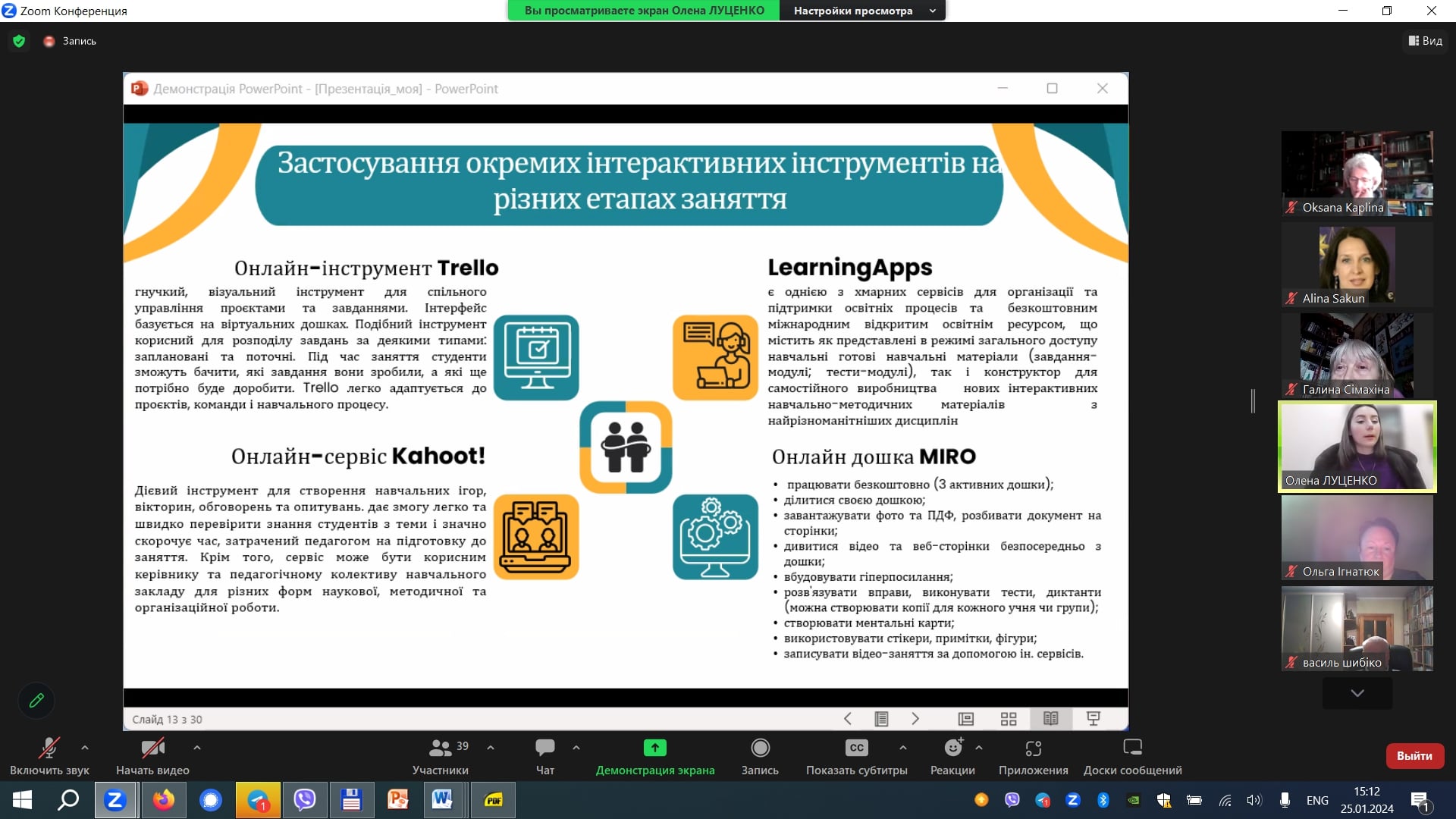Select Ольга Ігнатюк video thumbnail
This screenshot has height=819, width=1456.
pyautogui.click(x=1357, y=538)
